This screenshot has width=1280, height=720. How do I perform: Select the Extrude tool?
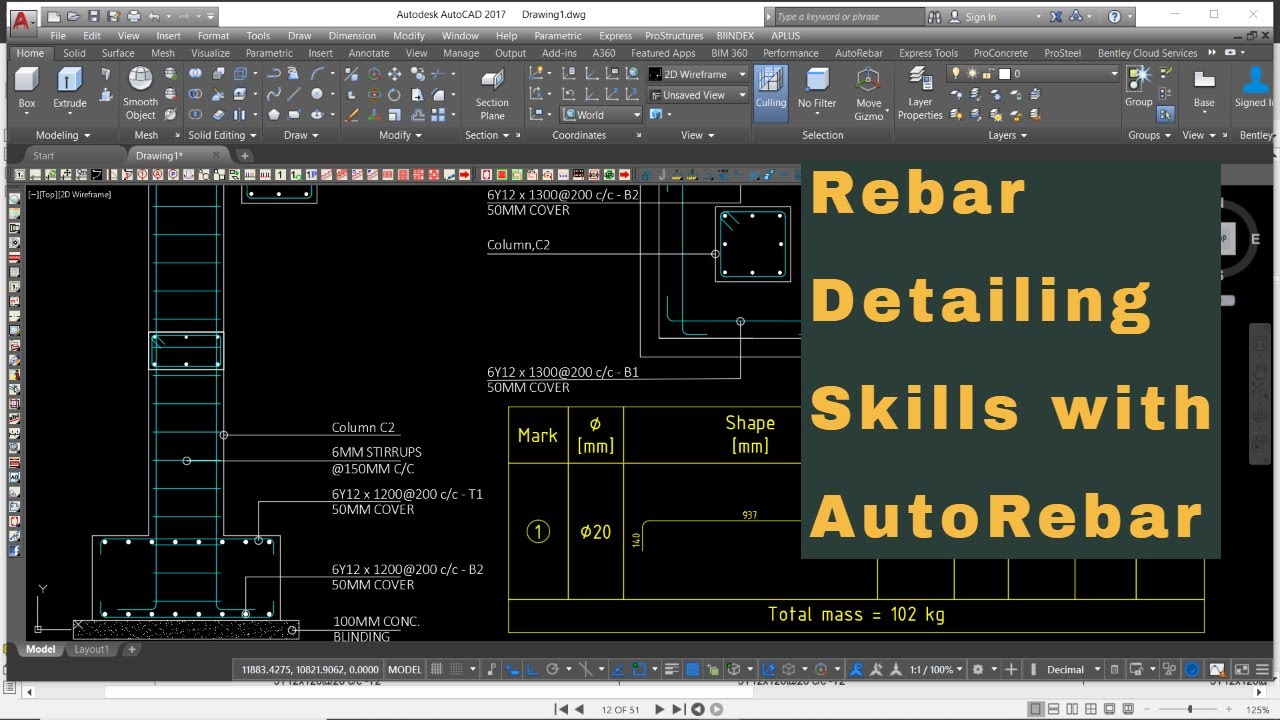(70, 88)
